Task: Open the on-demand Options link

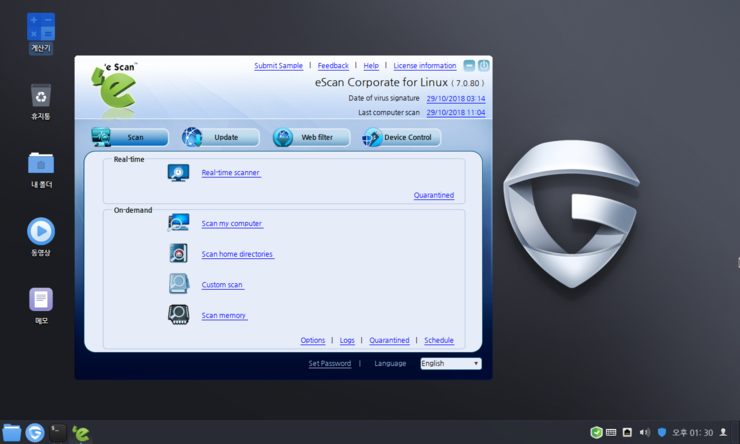Action: tap(313, 340)
